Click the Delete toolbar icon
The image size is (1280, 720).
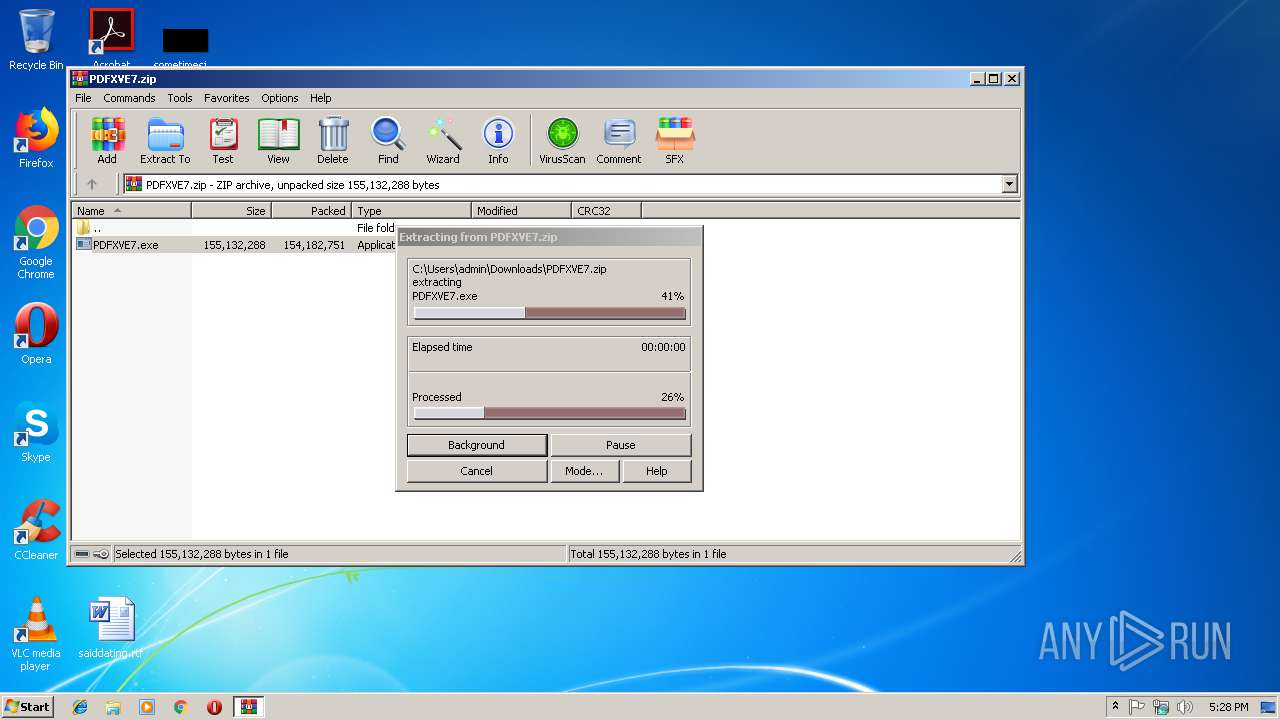point(333,140)
